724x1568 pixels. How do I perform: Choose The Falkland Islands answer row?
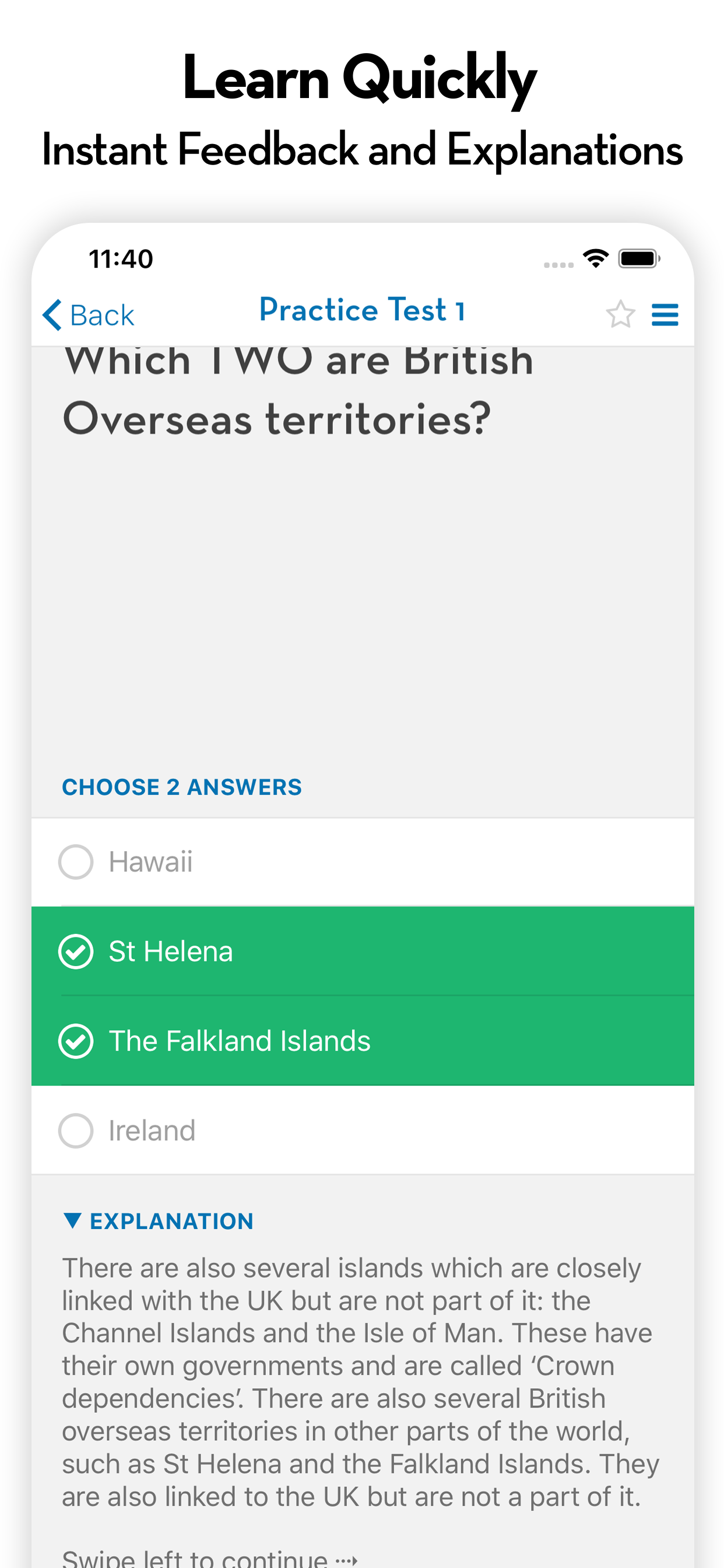[x=363, y=1041]
